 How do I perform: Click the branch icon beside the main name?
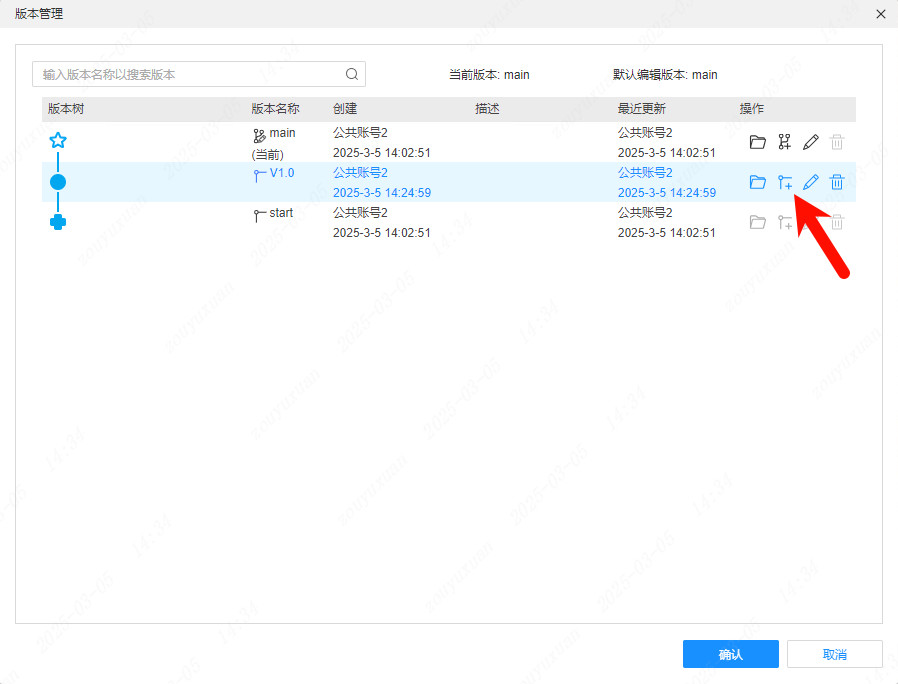pyautogui.click(x=258, y=131)
